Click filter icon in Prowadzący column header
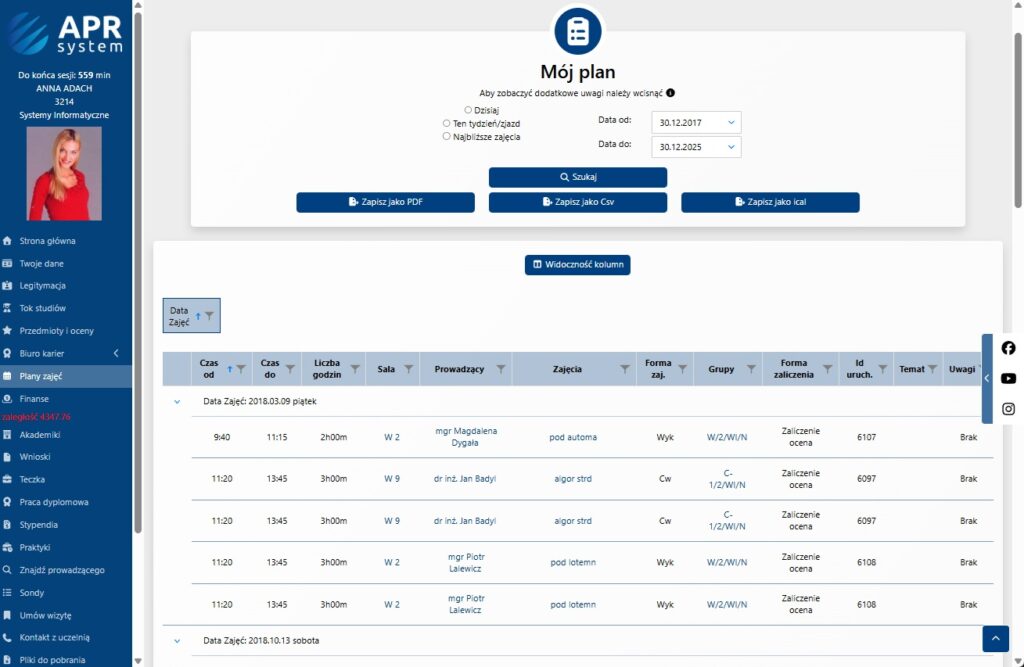This screenshot has width=1024, height=667. (x=501, y=369)
